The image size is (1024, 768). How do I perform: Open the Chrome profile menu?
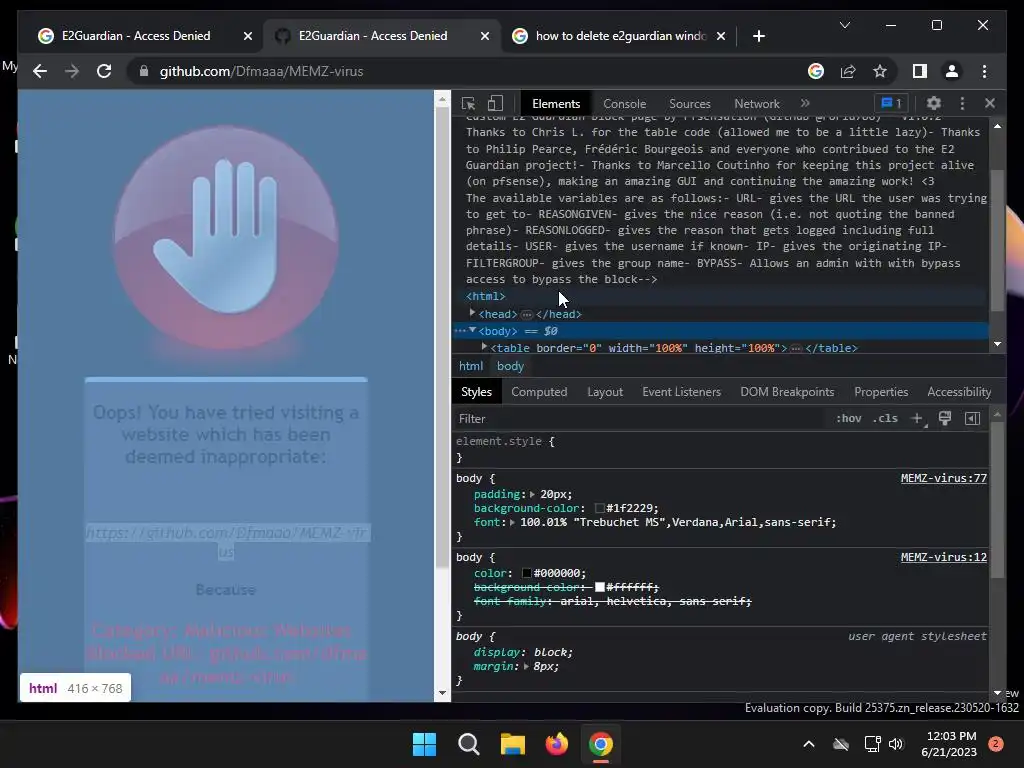click(x=952, y=71)
